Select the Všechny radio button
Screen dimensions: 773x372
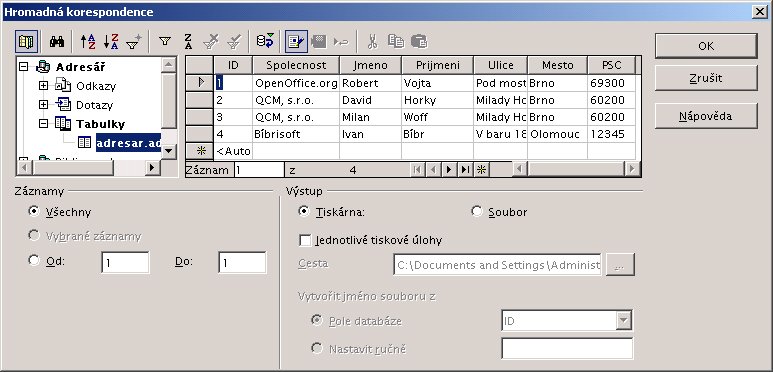[34, 211]
